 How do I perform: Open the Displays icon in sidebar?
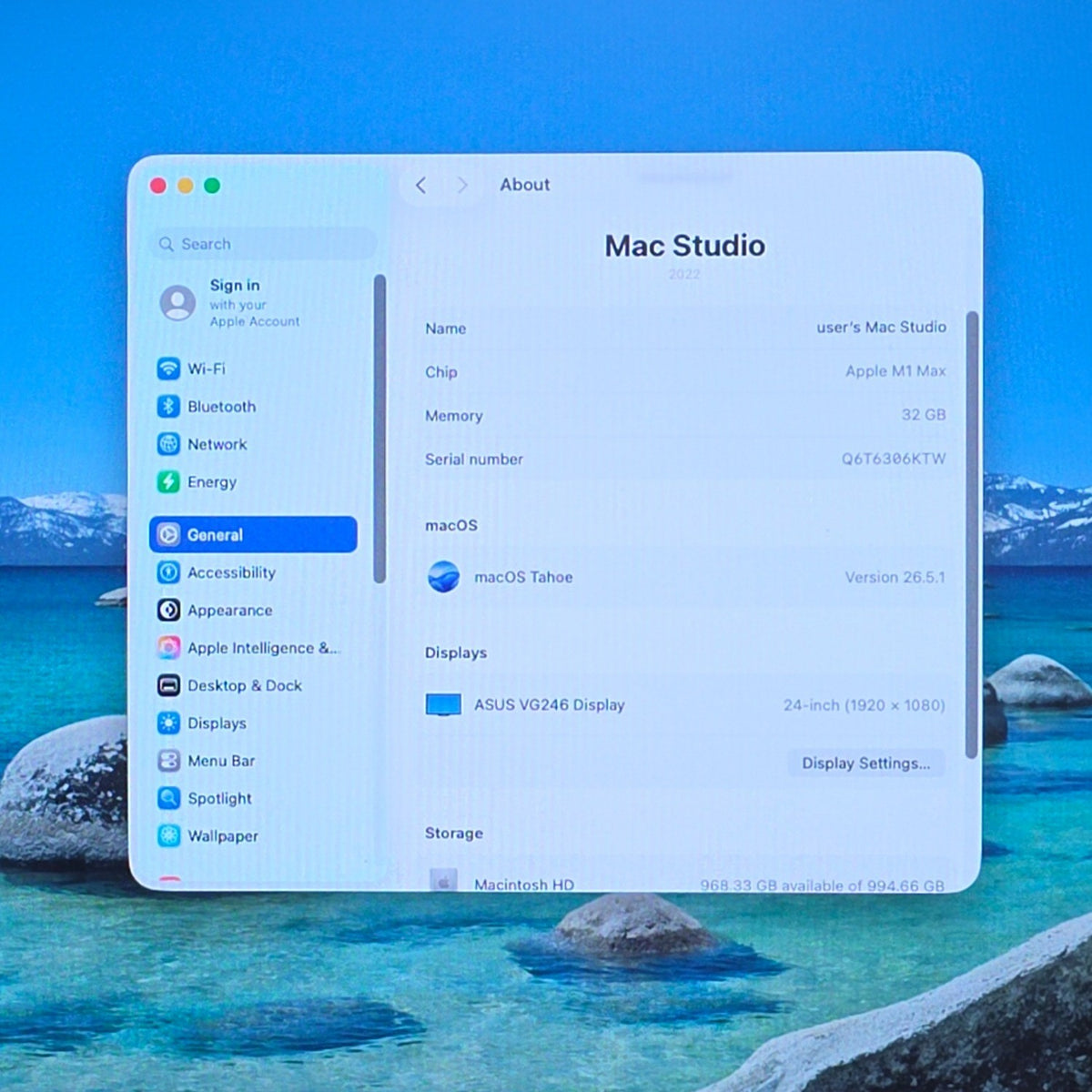(x=168, y=723)
